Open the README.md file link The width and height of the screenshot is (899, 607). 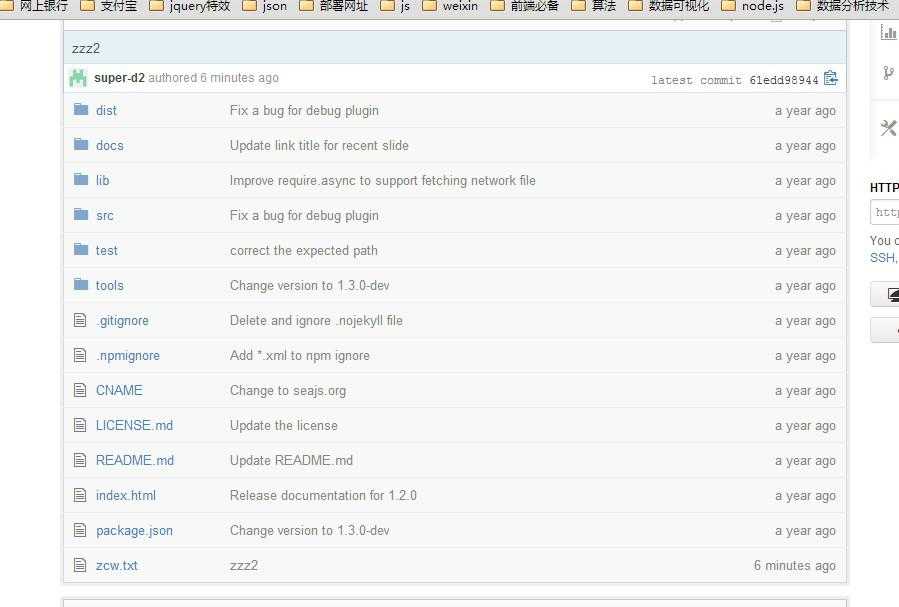pyautogui.click(x=135, y=460)
